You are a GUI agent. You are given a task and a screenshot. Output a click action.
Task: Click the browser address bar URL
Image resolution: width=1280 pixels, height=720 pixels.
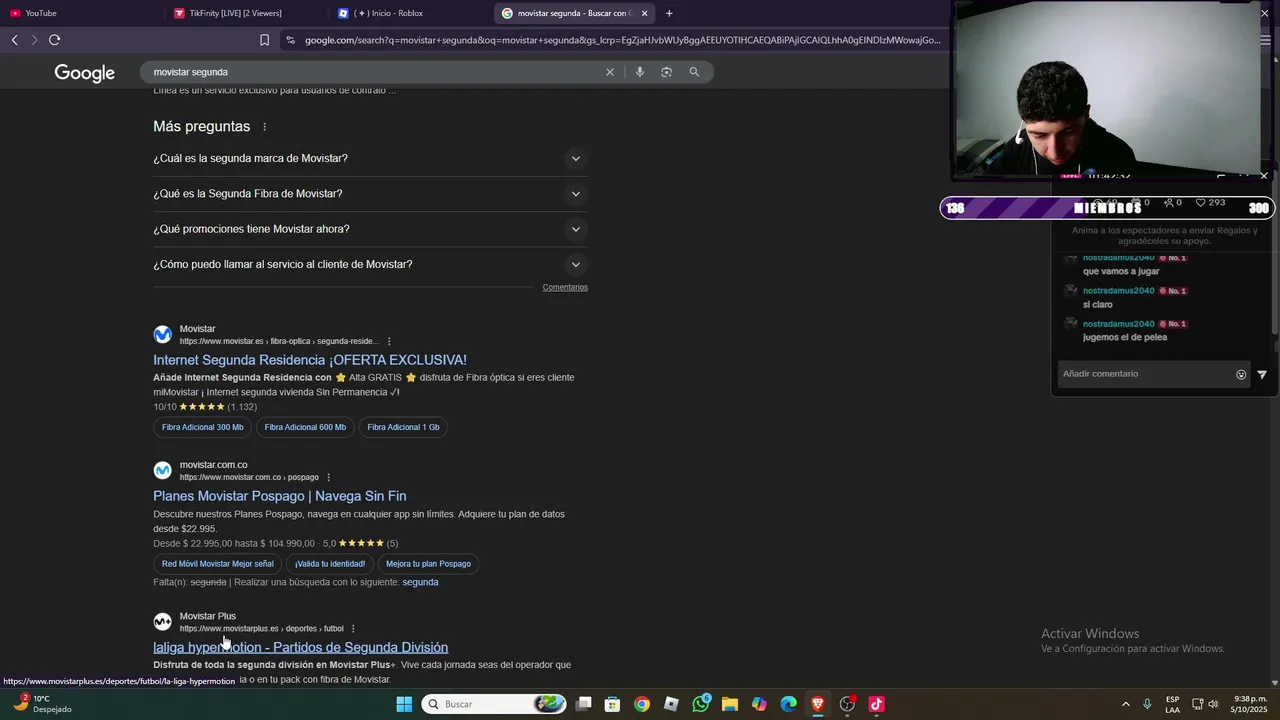click(x=622, y=40)
